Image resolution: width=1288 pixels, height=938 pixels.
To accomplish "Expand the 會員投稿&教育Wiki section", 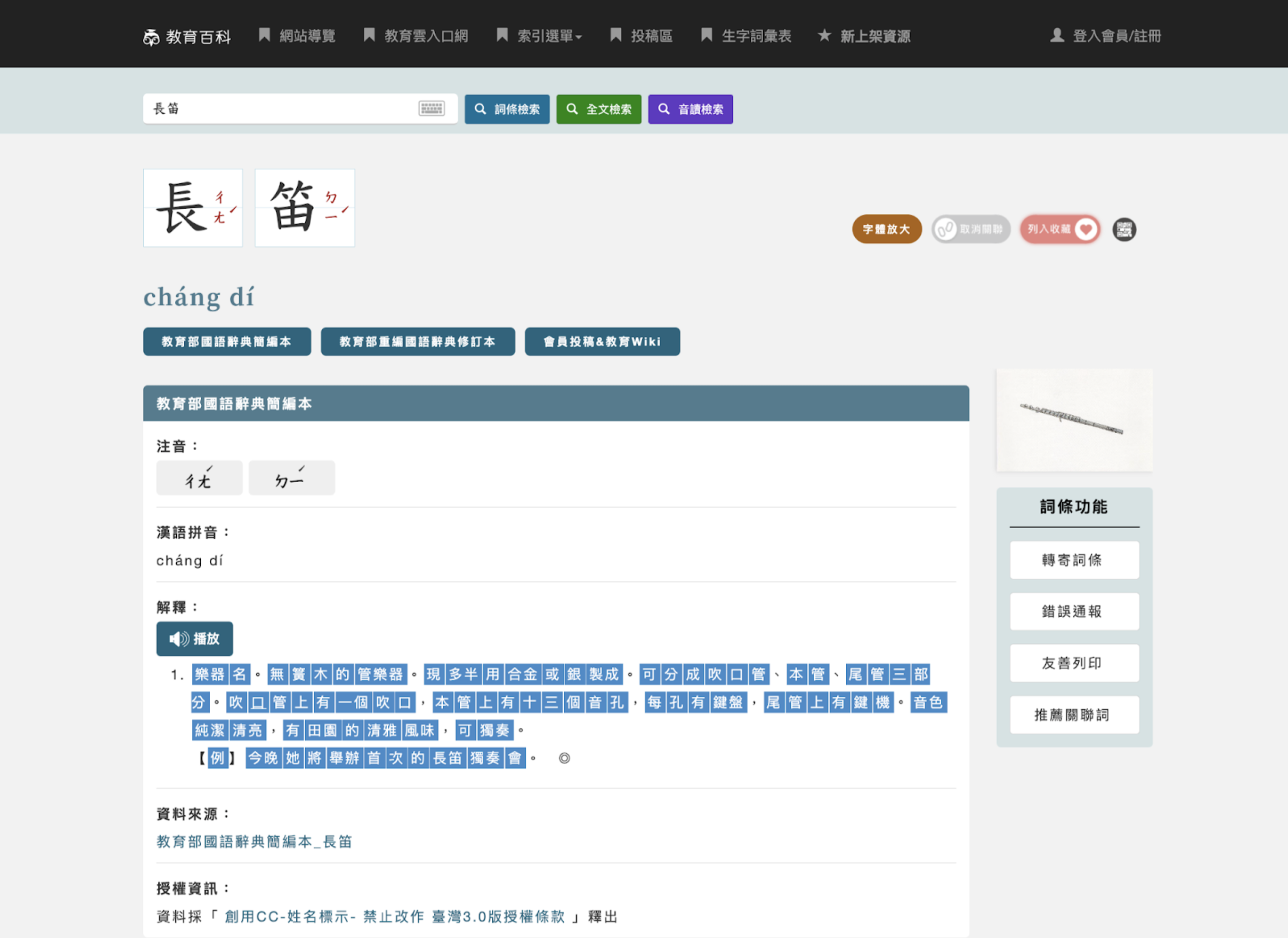I will tap(602, 341).
